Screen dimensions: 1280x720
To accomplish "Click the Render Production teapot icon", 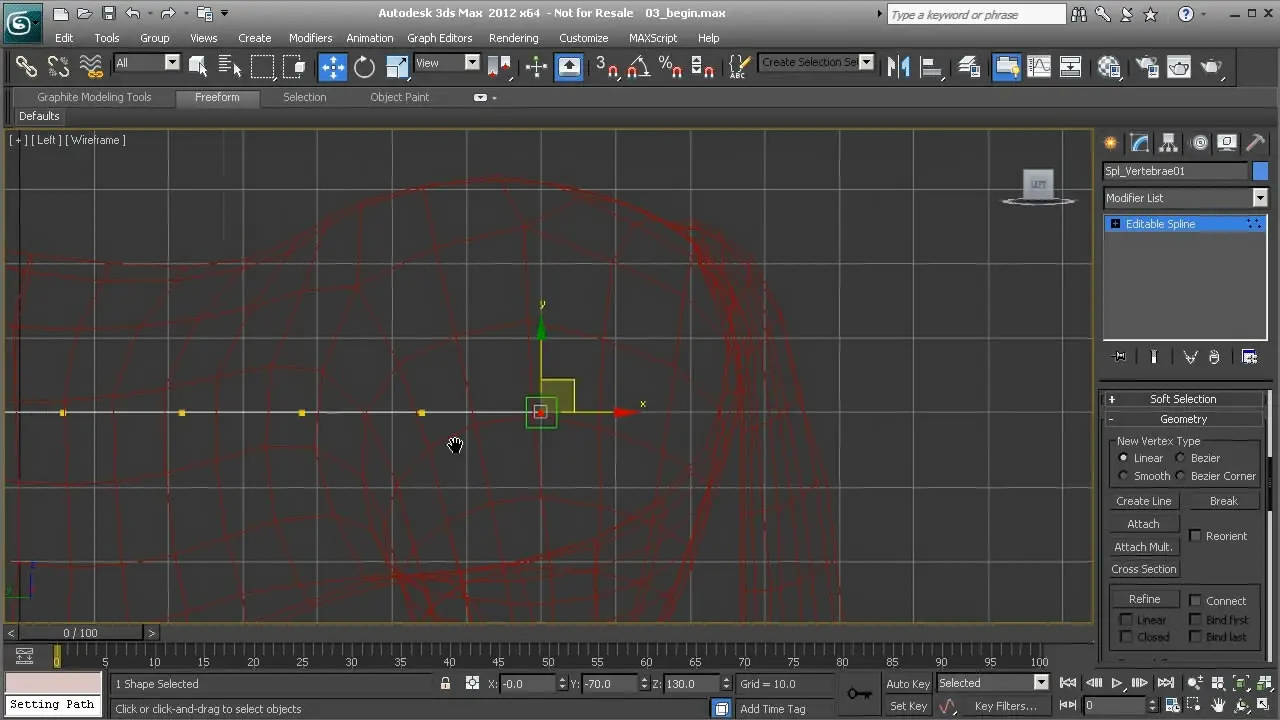I will tap(1212, 67).
